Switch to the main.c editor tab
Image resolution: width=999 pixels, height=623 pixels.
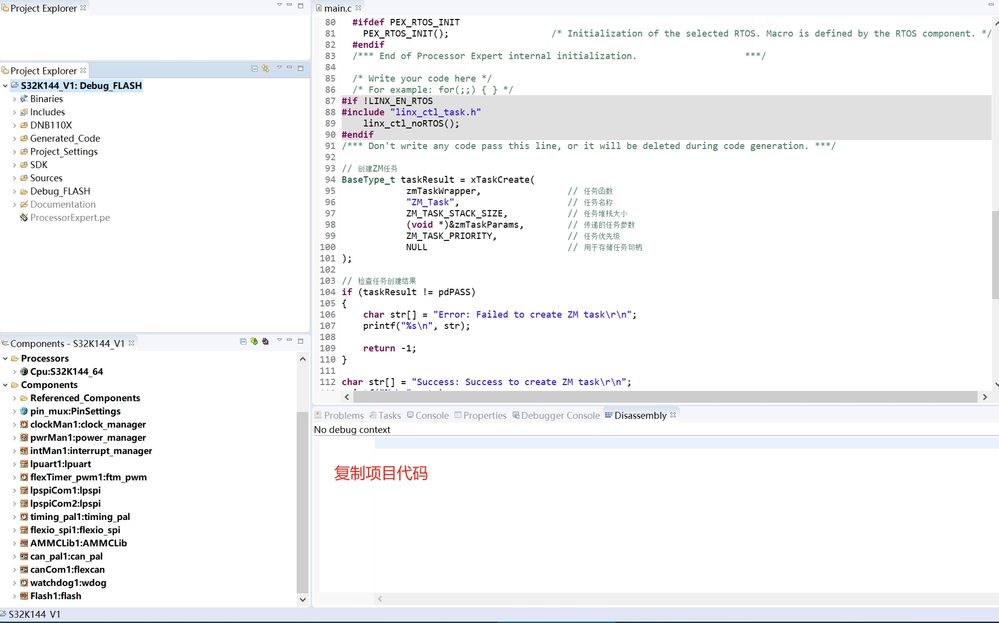click(x=338, y=8)
